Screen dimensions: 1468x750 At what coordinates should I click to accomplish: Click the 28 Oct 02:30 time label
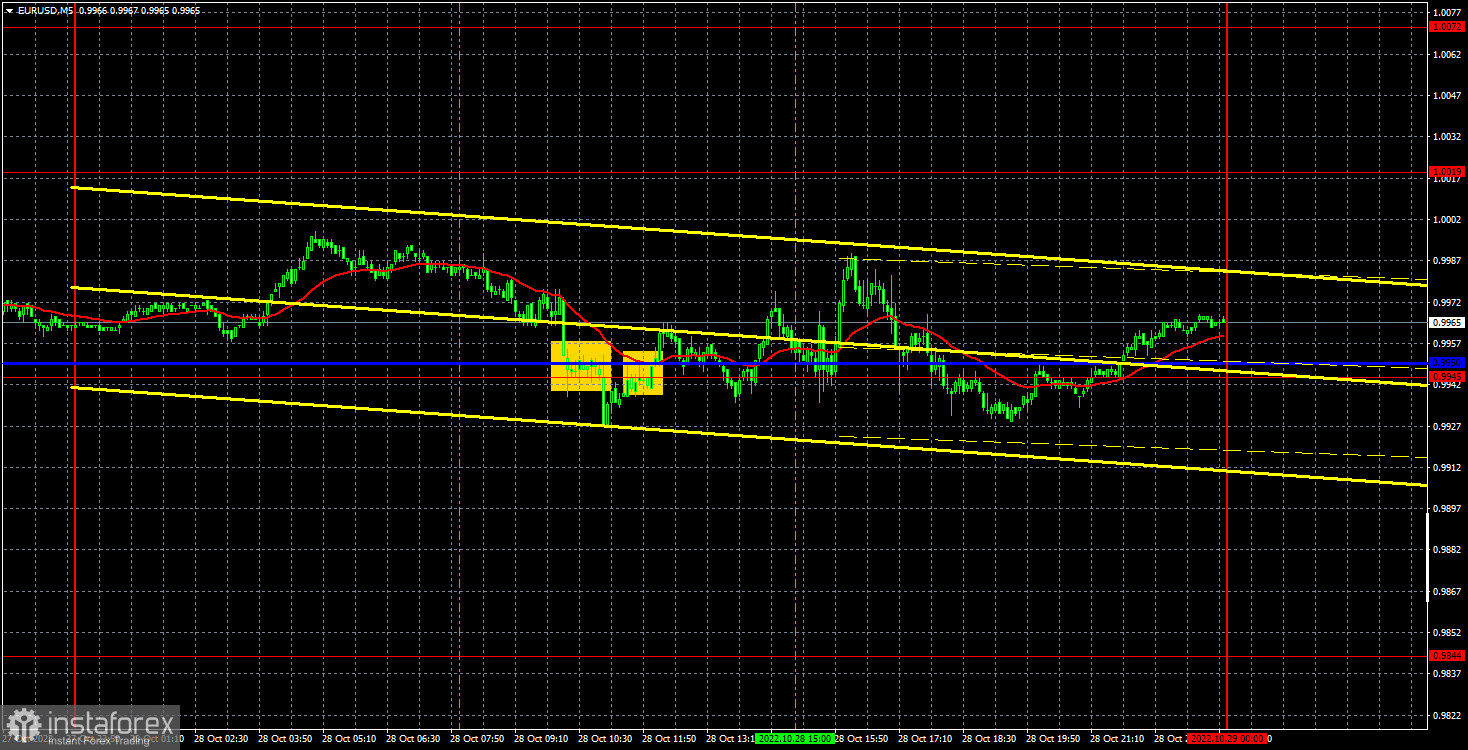[x=222, y=739]
